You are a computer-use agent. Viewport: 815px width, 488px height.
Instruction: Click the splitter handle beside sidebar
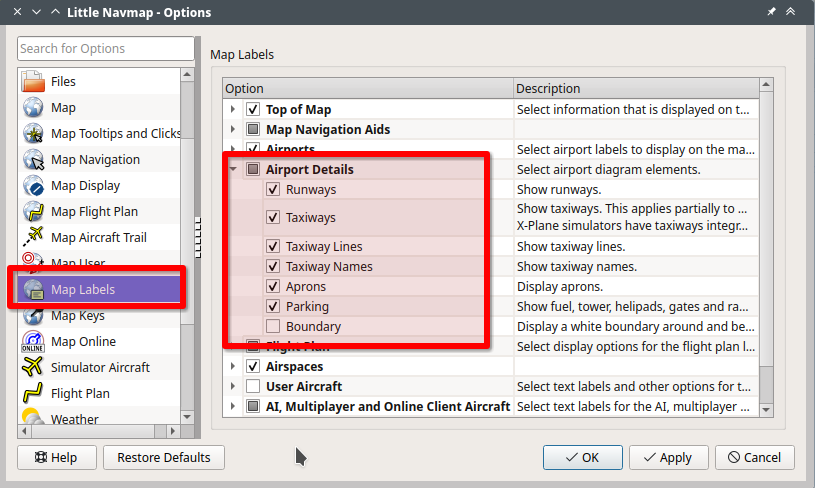(x=198, y=238)
